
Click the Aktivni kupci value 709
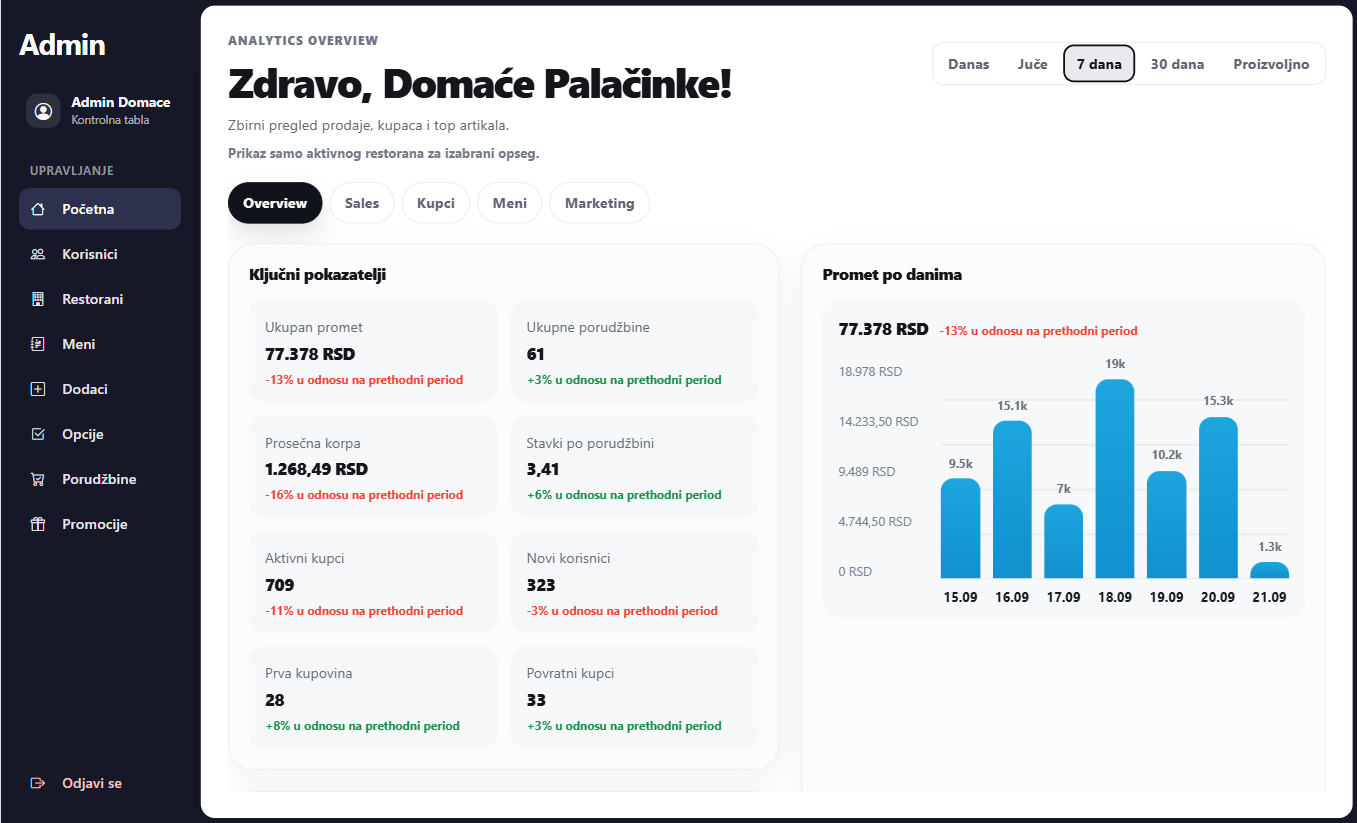(280, 585)
